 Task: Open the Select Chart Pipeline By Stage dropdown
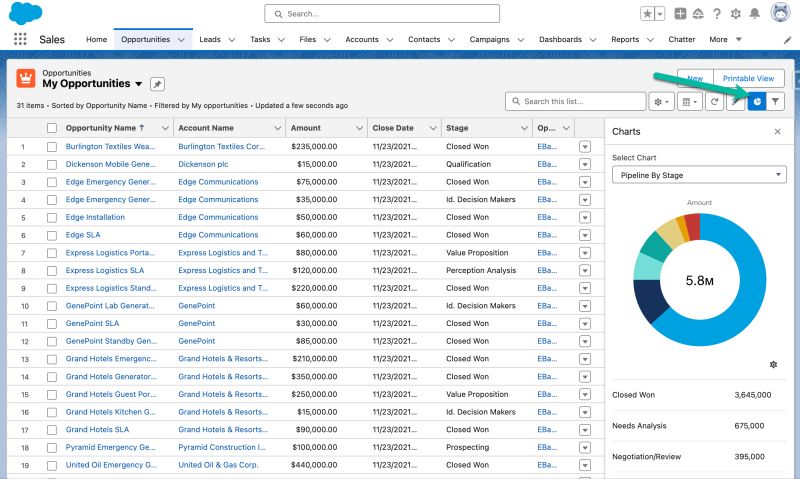pos(699,175)
